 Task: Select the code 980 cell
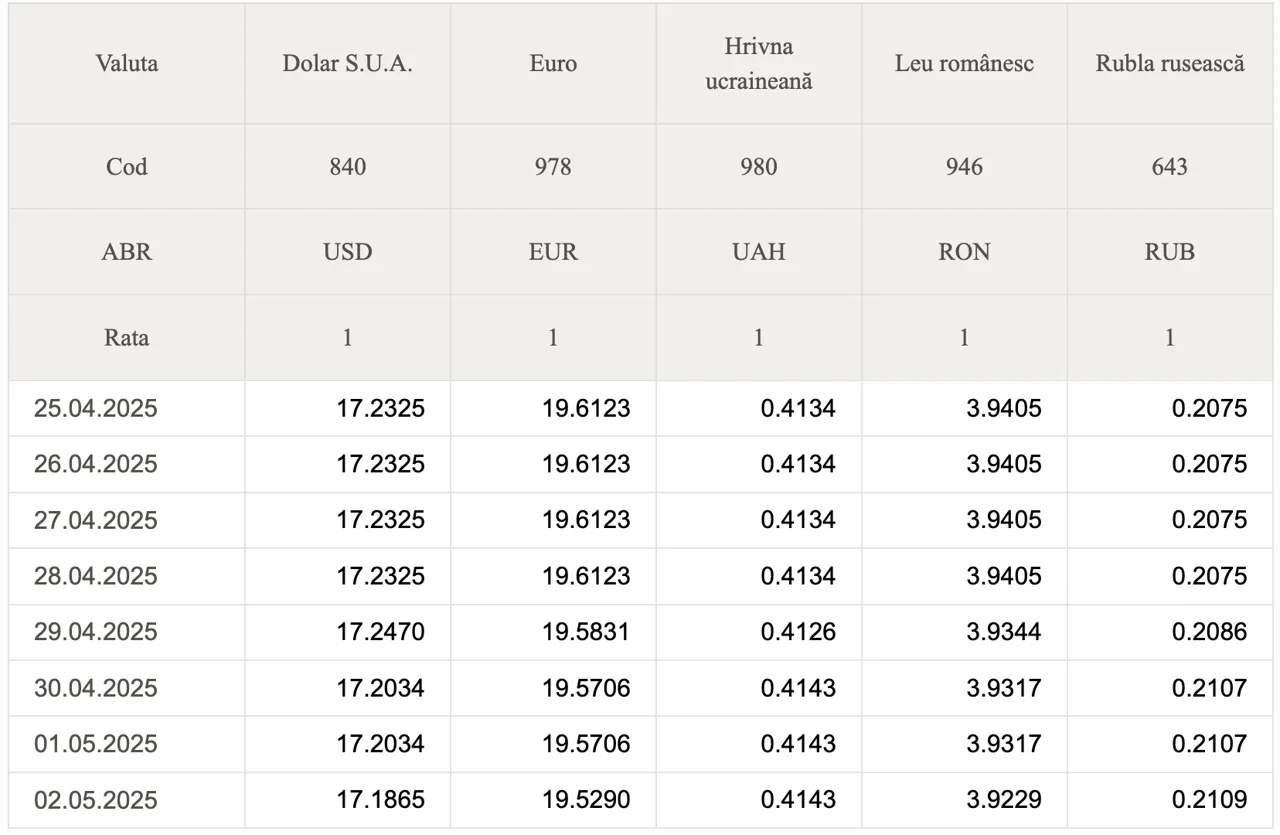click(x=759, y=167)
